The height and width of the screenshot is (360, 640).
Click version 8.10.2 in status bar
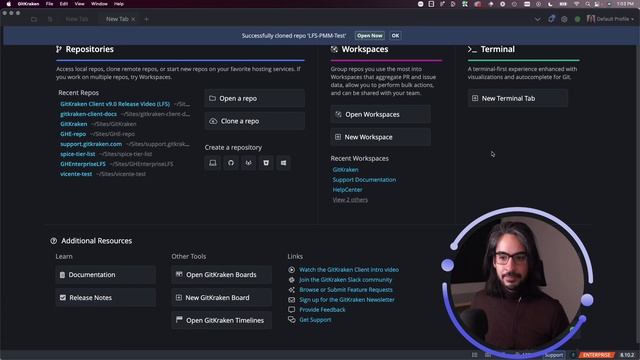coord(627,355)
